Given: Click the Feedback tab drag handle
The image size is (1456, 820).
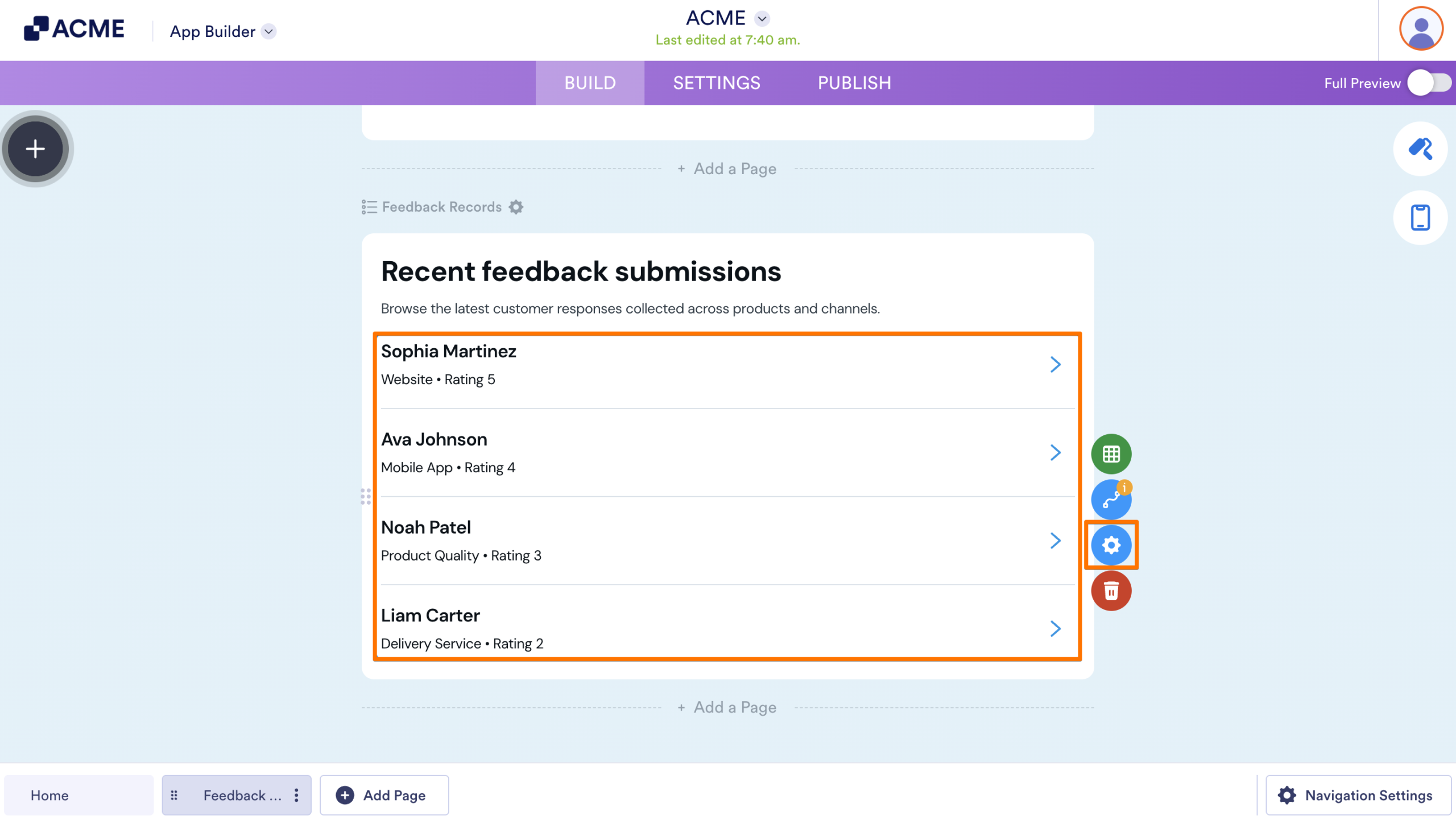Looking at the screenshot, I should pyautogui.click(x=174, y=795).
